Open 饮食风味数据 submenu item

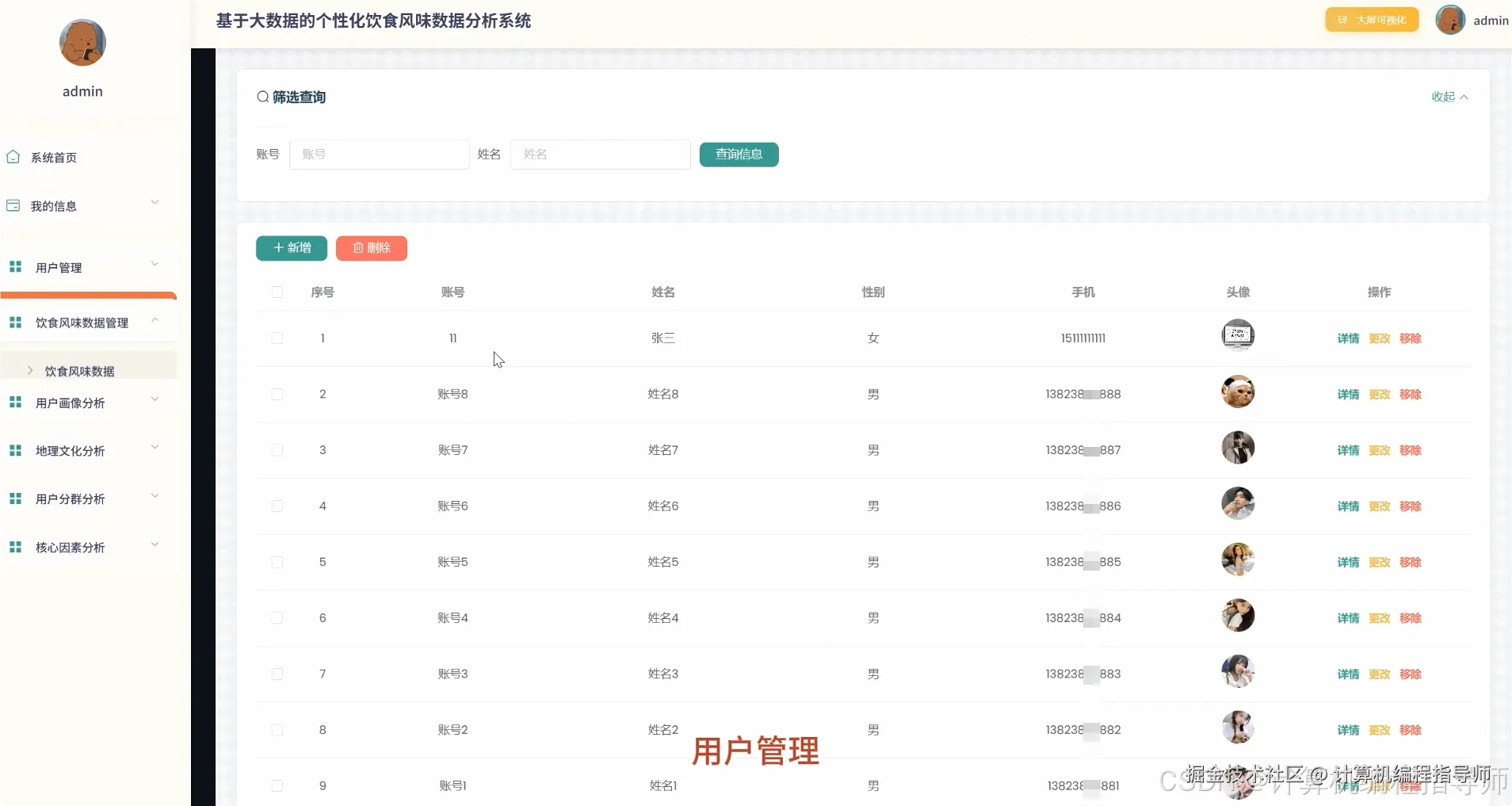click(79, 371)
